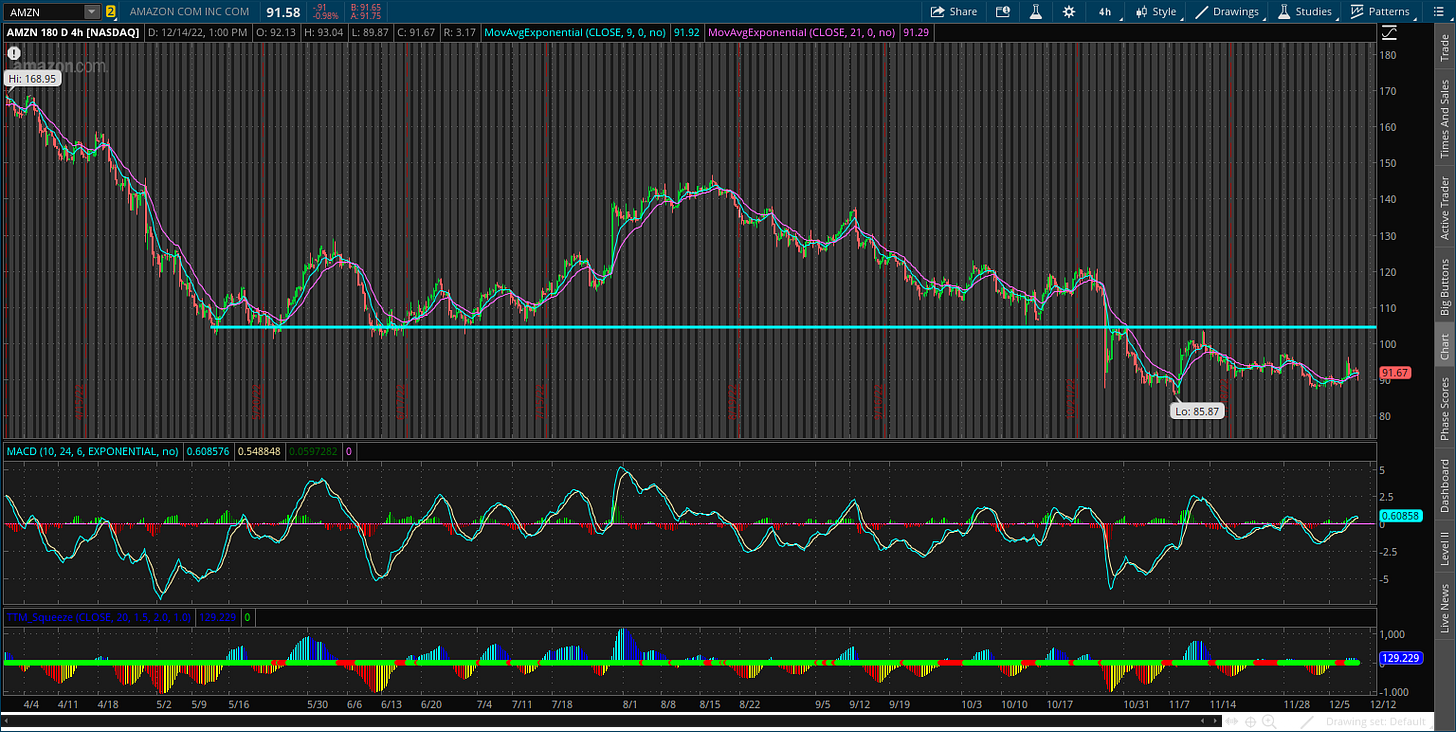
Task: Click the red 91.67 last price tag
Action: point(1396,373)
